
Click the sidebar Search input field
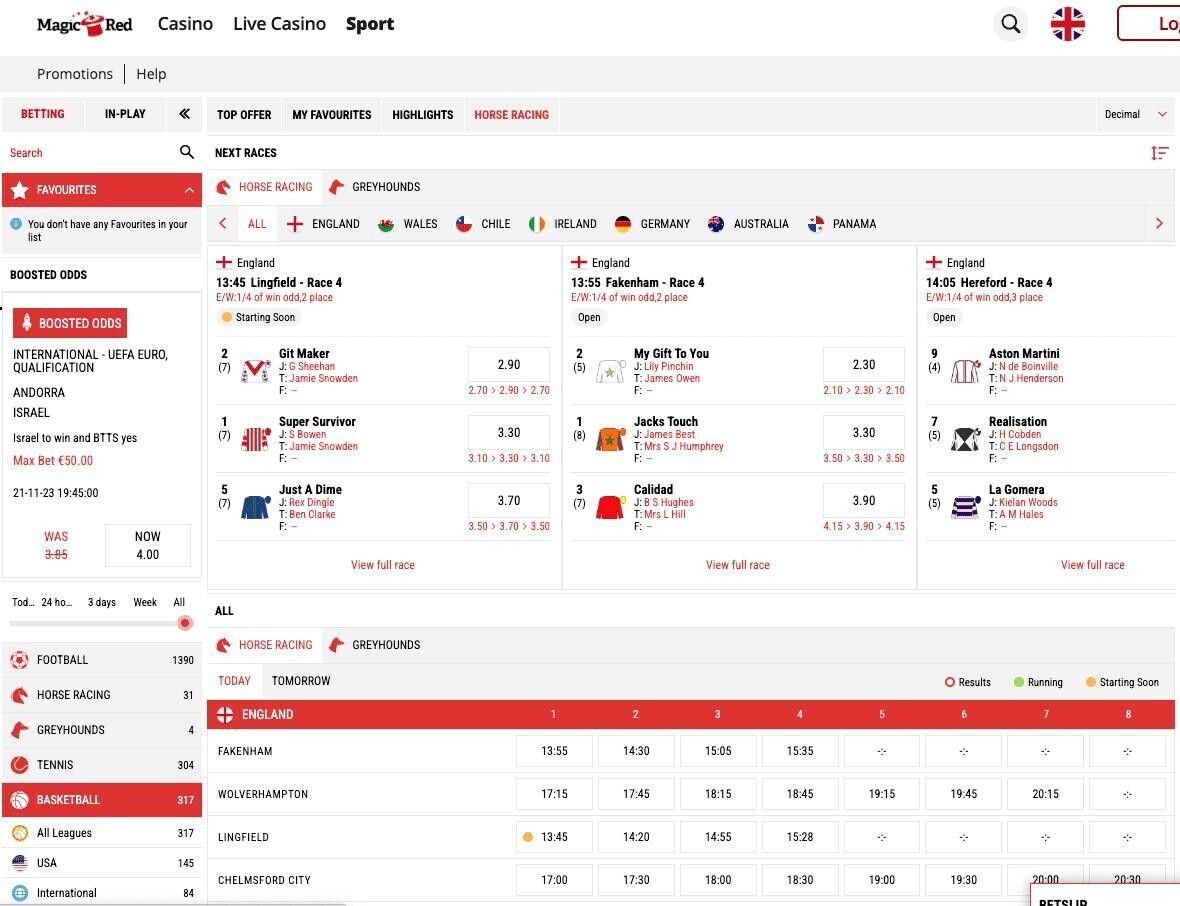(x=90, y=153)
